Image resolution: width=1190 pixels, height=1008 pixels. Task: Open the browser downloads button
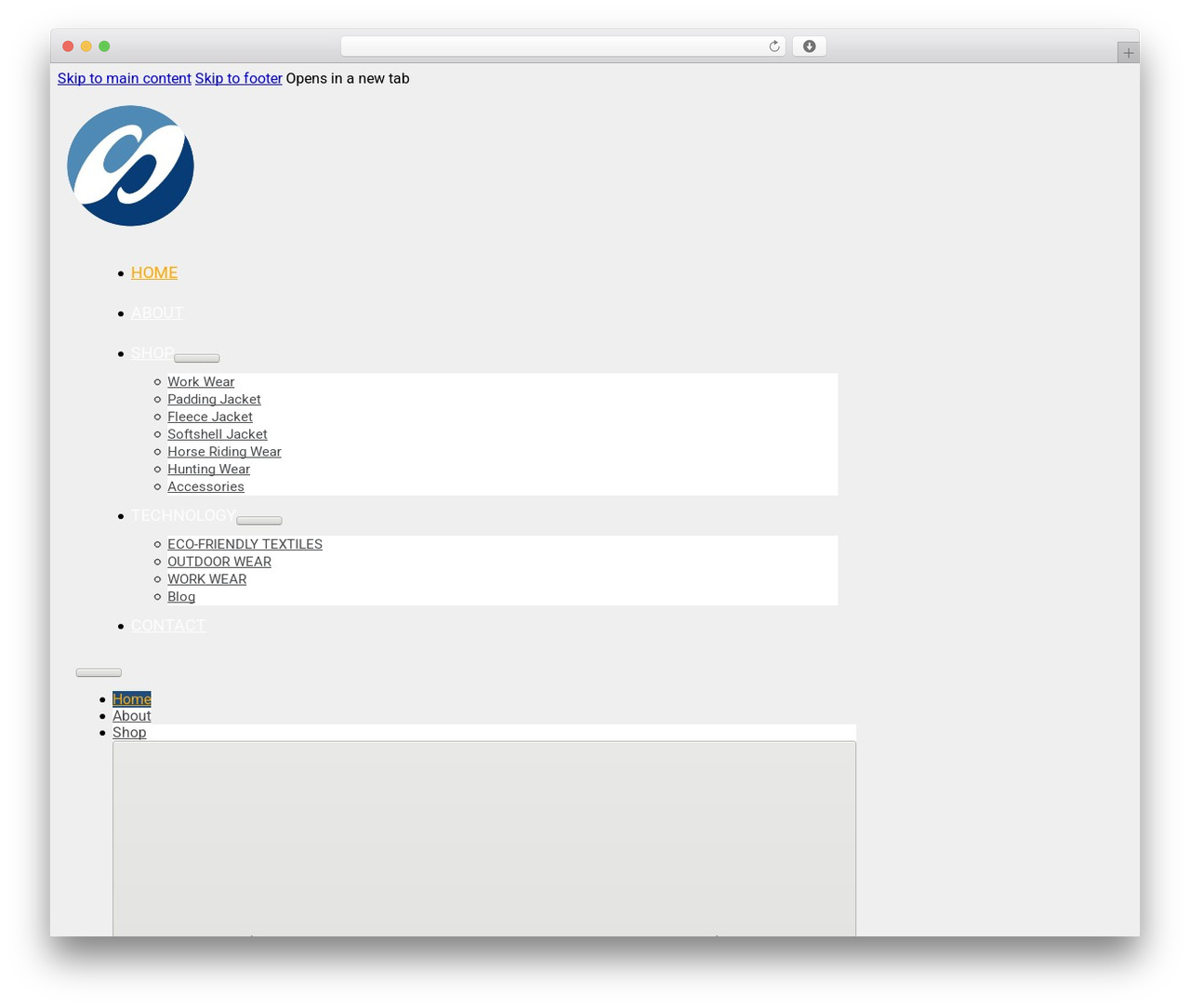point(809,46)
